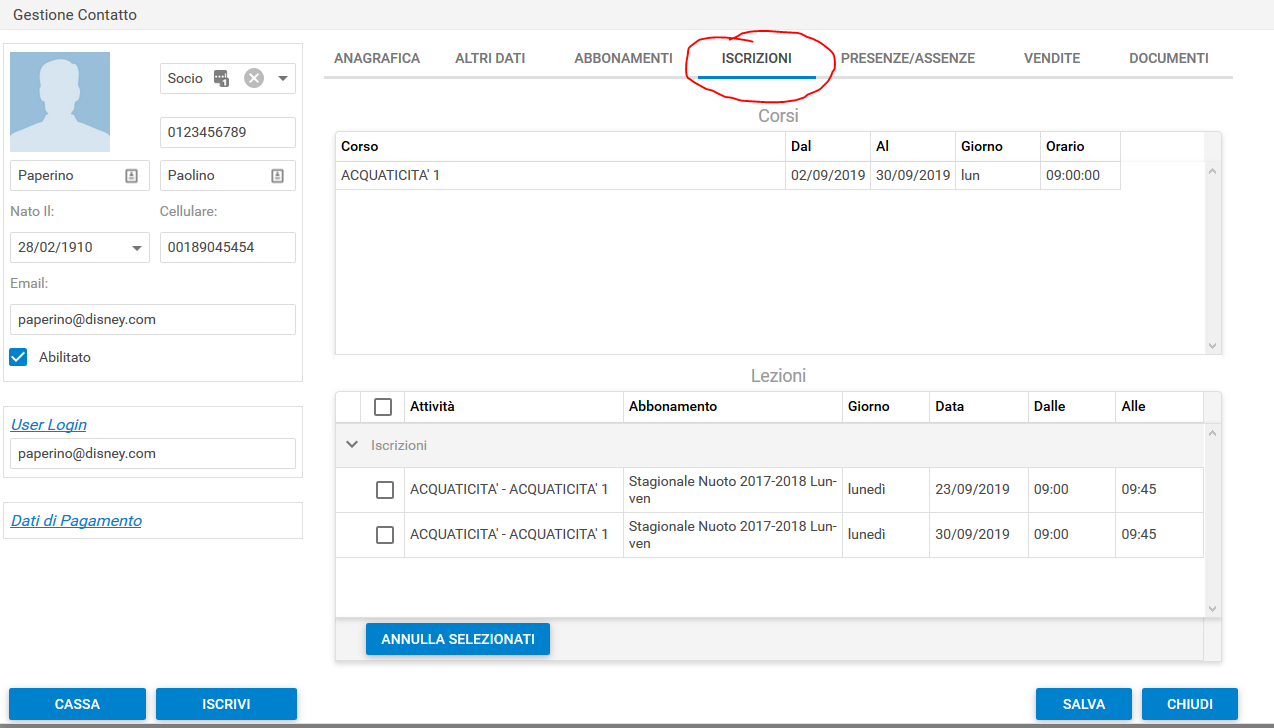Select the ISCRIZIONI tab

[x=757, y=58]
